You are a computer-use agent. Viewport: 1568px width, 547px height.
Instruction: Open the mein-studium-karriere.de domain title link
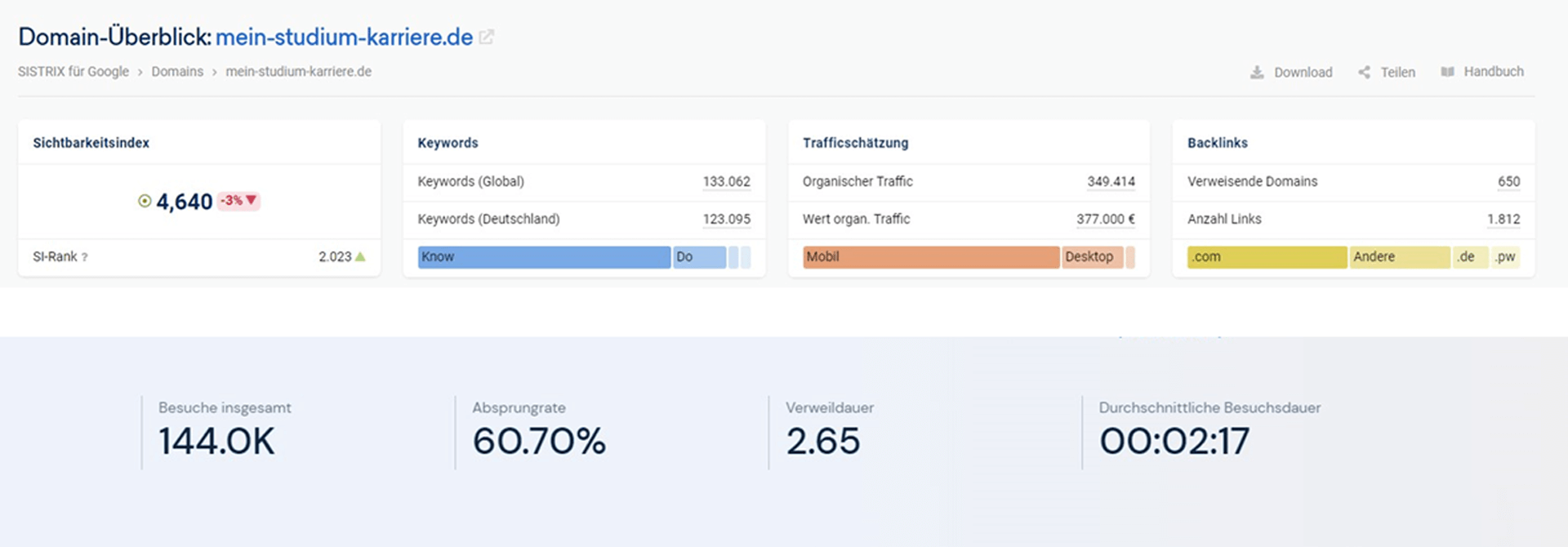click(x=344, y=38)
